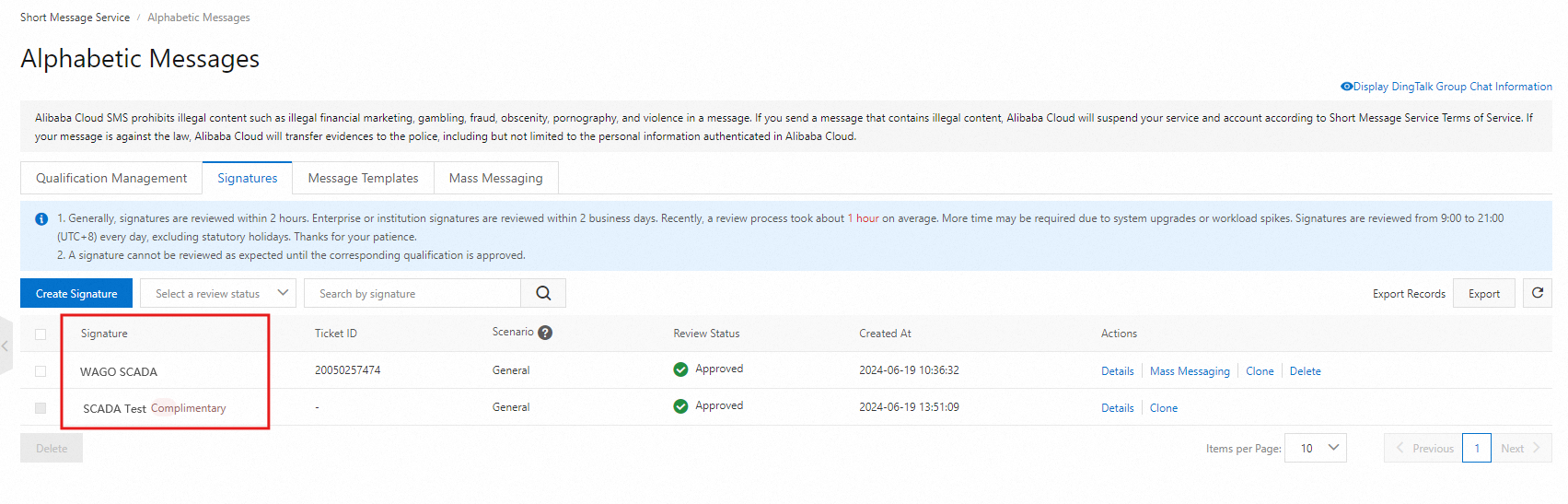Image resolution: width=1568 pixels, height=504 pixels.
Task: Click the refresh icon button
Action: point(1537,293)
